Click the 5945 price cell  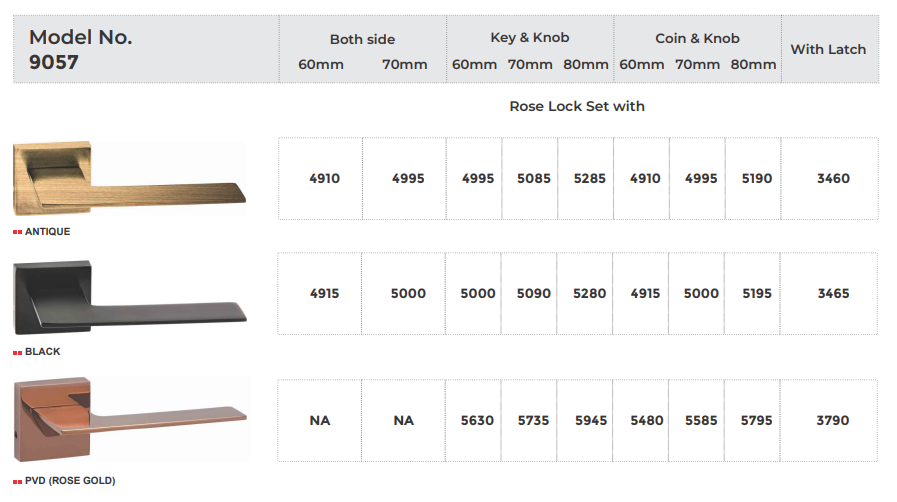(591, 421)
